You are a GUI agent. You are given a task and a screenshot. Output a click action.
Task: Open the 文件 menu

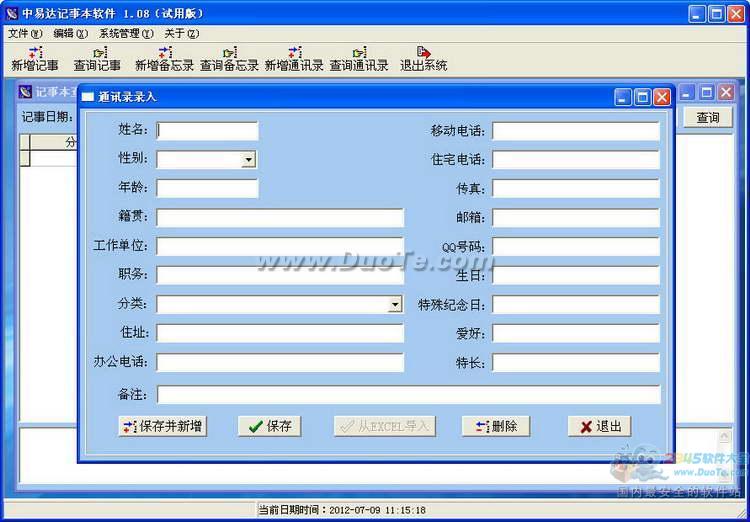point(25,33)
